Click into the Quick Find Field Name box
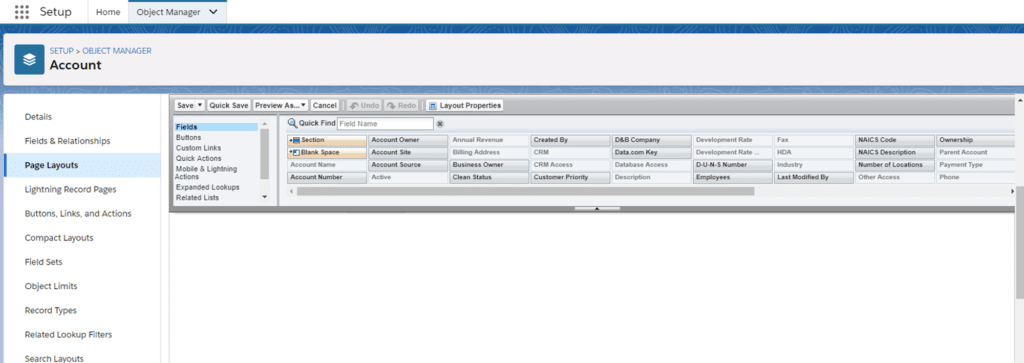The image size is (1024, 363). 385,123
